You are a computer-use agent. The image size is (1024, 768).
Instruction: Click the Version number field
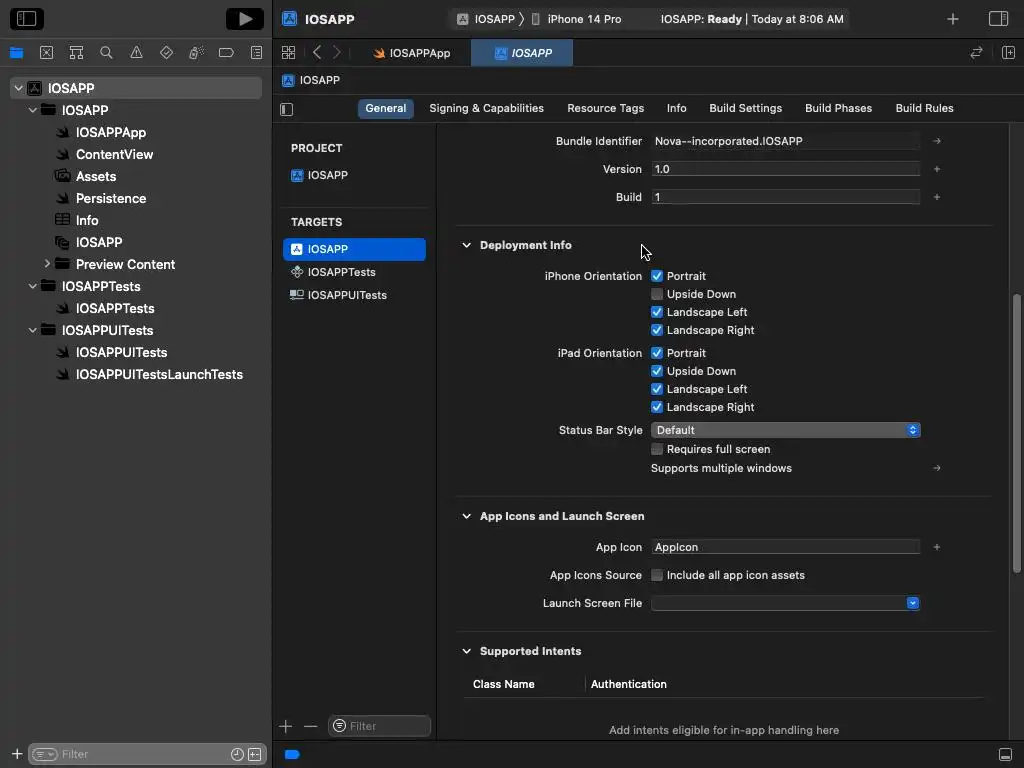[x=786, y=169]
